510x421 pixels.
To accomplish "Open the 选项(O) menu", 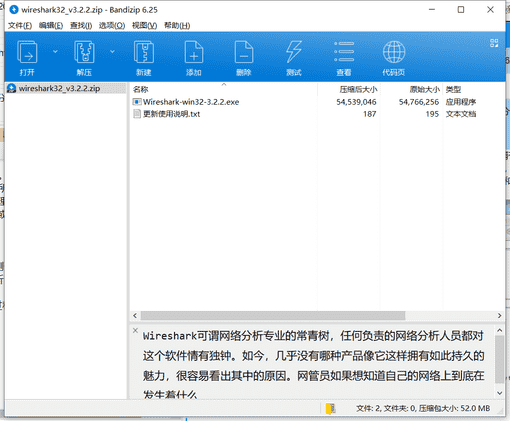I will 112,25.
